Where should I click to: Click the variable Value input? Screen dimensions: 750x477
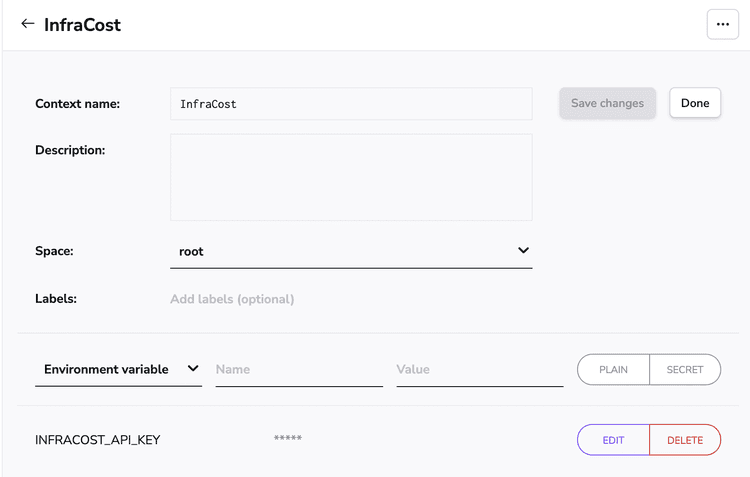(x=479, y=369)
